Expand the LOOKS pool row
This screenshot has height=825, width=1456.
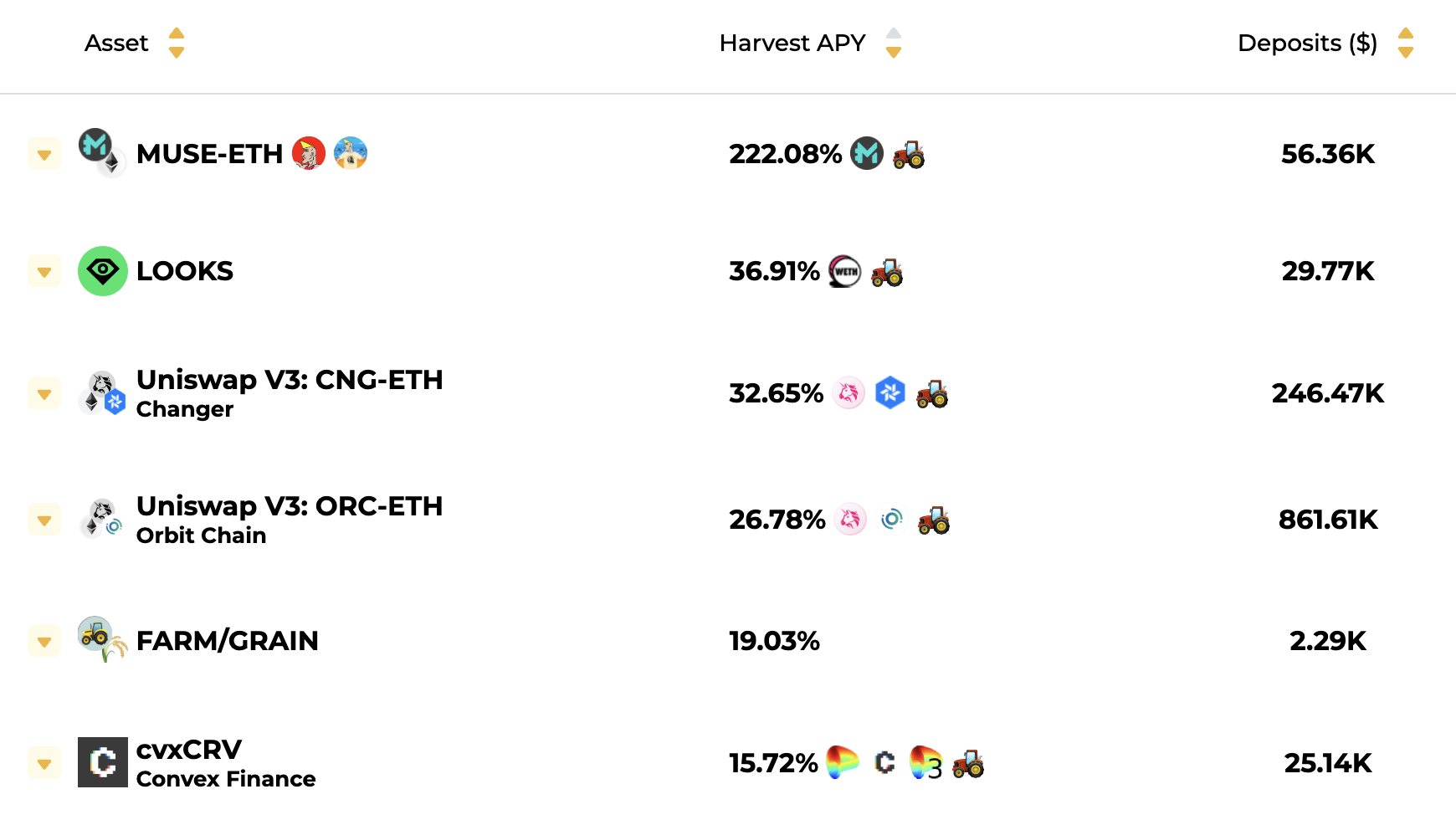[x=44, y=271]
